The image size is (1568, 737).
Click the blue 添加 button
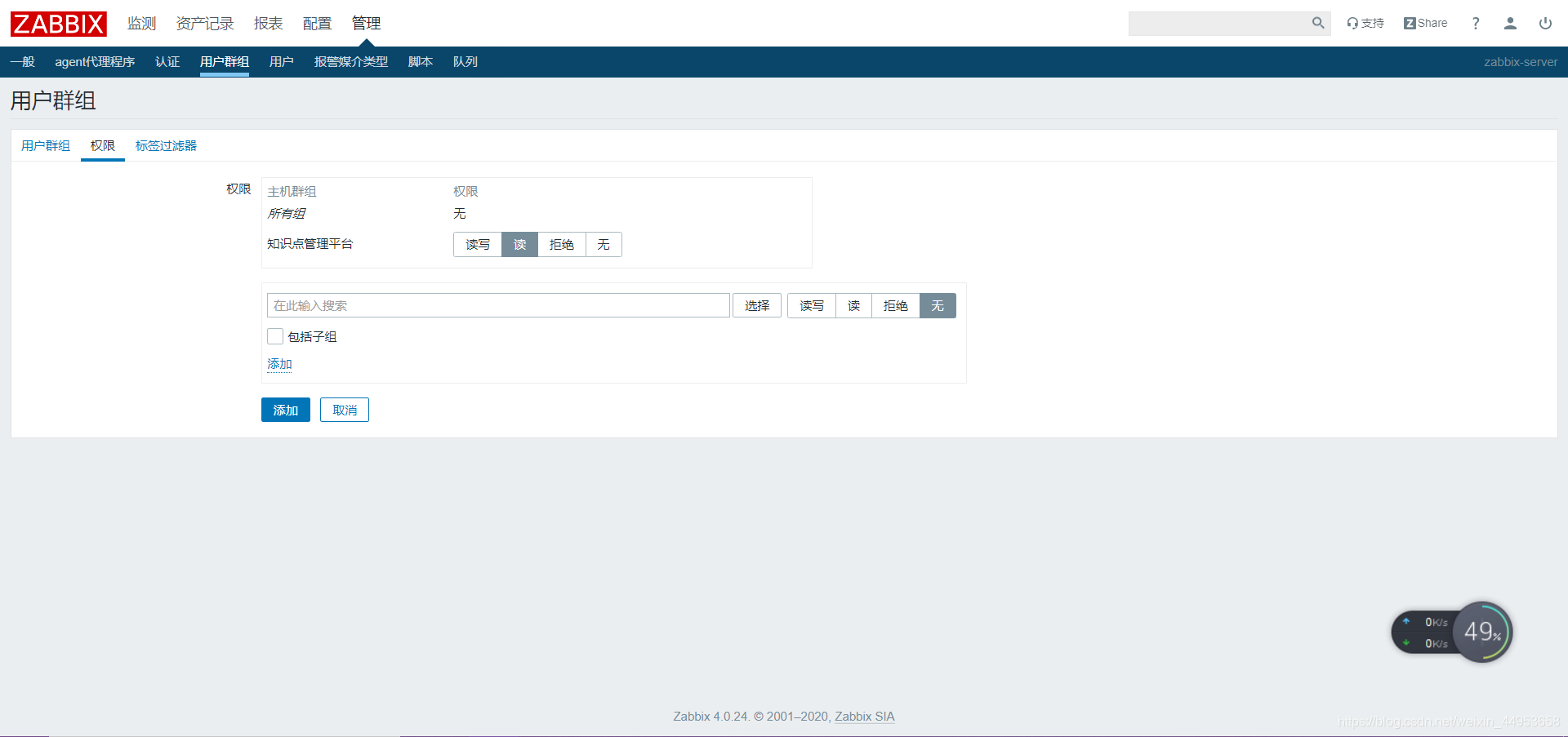pyautogui.click(x=286, y=410)
